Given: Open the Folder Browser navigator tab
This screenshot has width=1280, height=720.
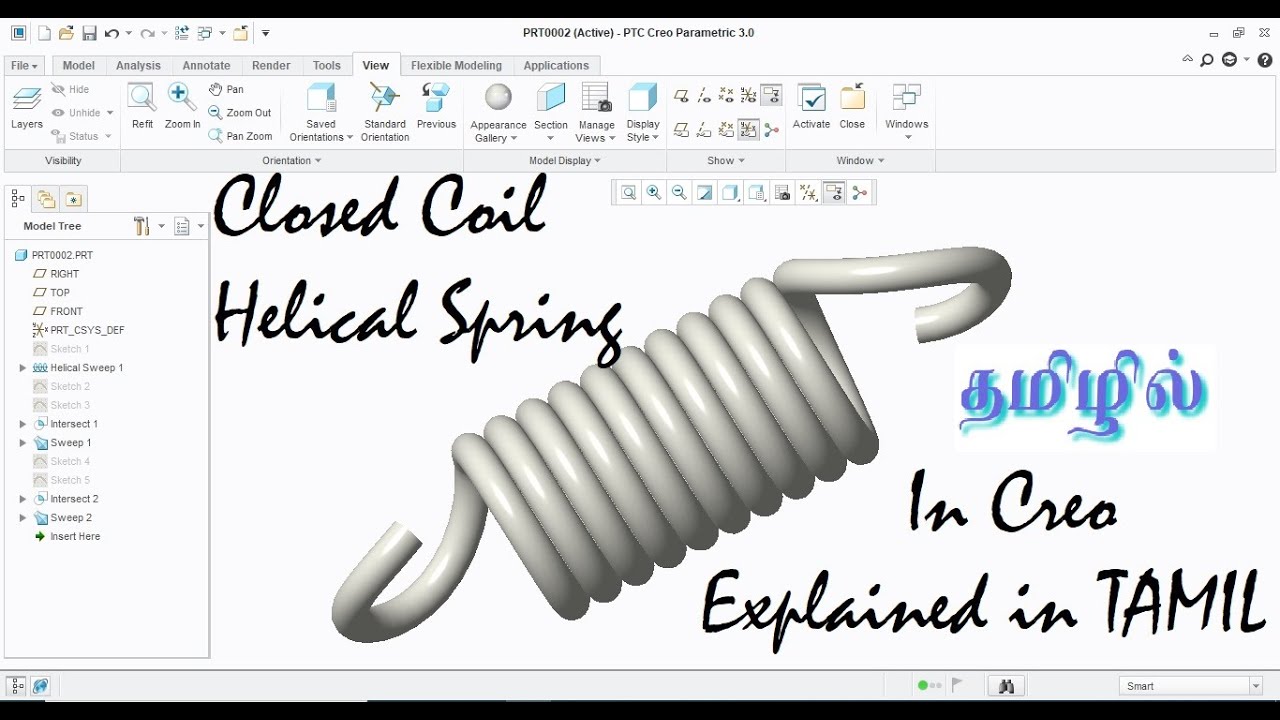Looking at the screenshot, I should (46, 199).
